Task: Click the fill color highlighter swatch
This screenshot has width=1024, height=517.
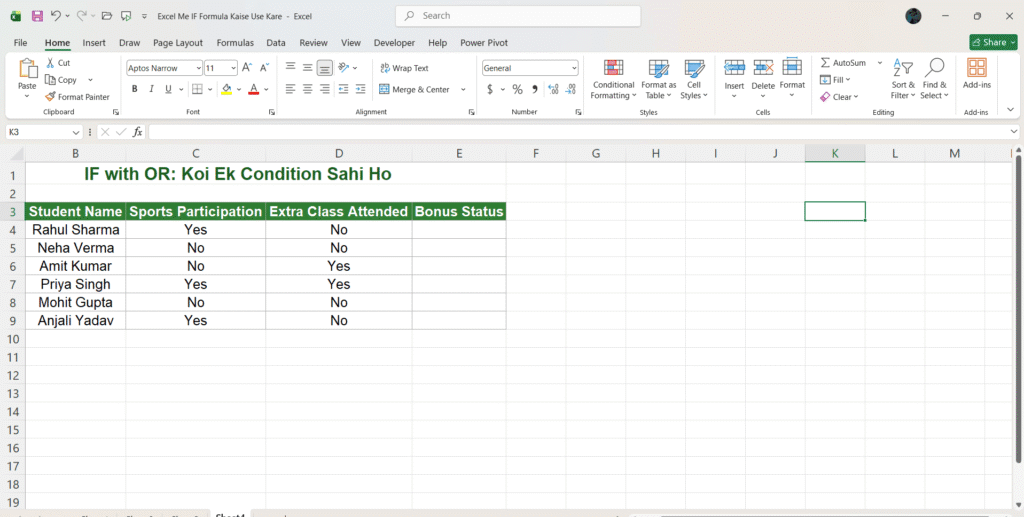Action: (227, 89)
